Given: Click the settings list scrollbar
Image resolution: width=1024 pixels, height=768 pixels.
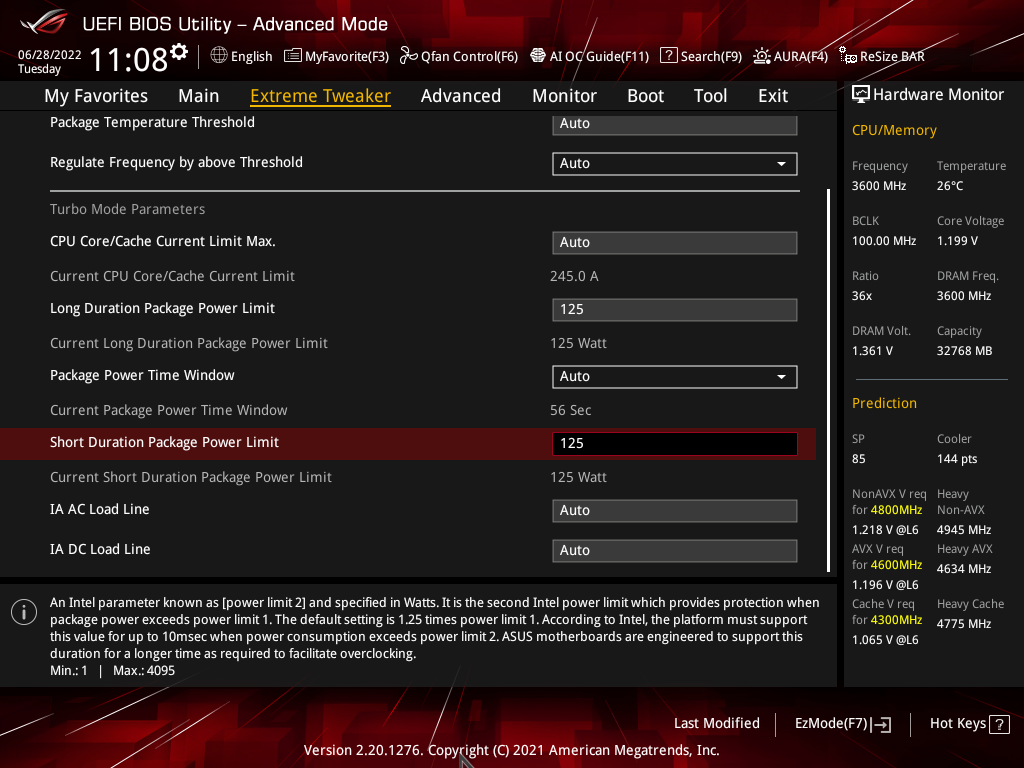Looking at the screenshot, I should [x=828, y=381].
